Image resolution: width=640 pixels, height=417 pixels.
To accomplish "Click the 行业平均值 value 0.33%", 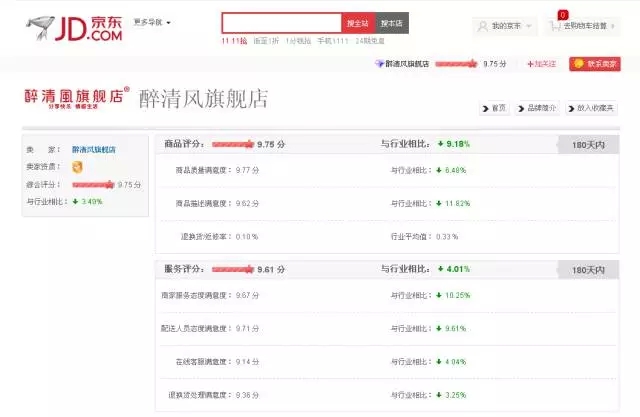I will (447, 237).
